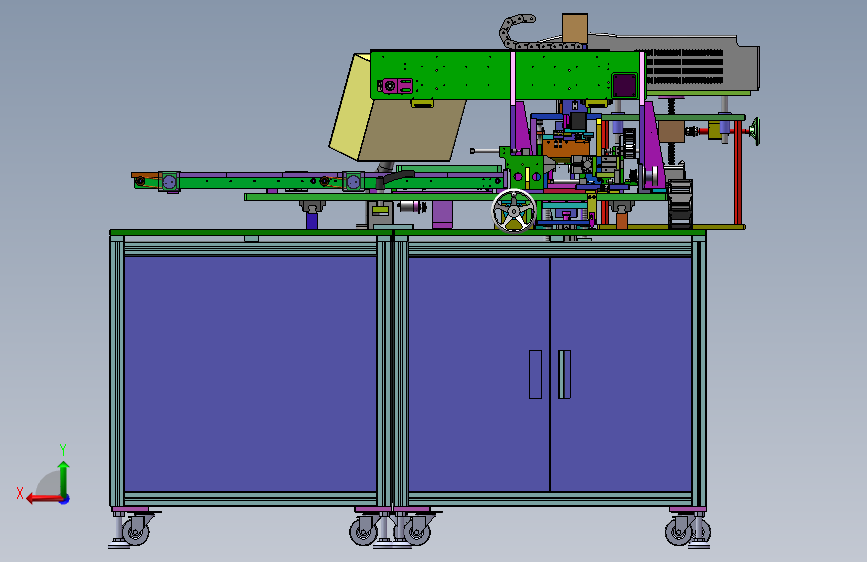
Task: Select the blue support post under the conveyor plate
Action: (312, 220)
